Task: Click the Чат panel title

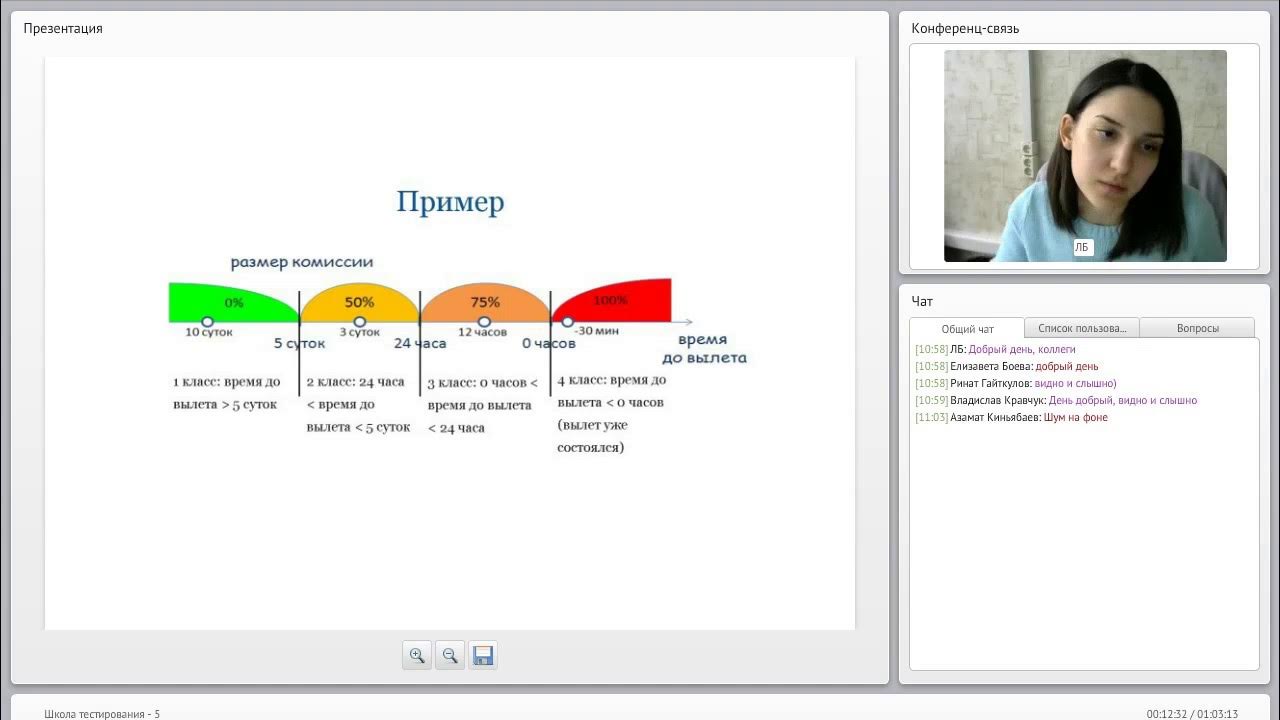Action: pos(922,301)
